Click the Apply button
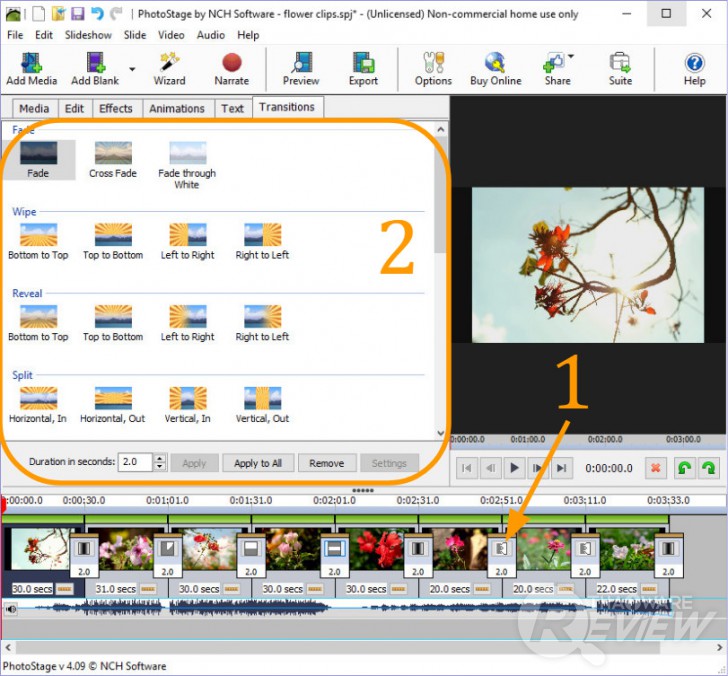The image size is (728, 676). (194, 463)
